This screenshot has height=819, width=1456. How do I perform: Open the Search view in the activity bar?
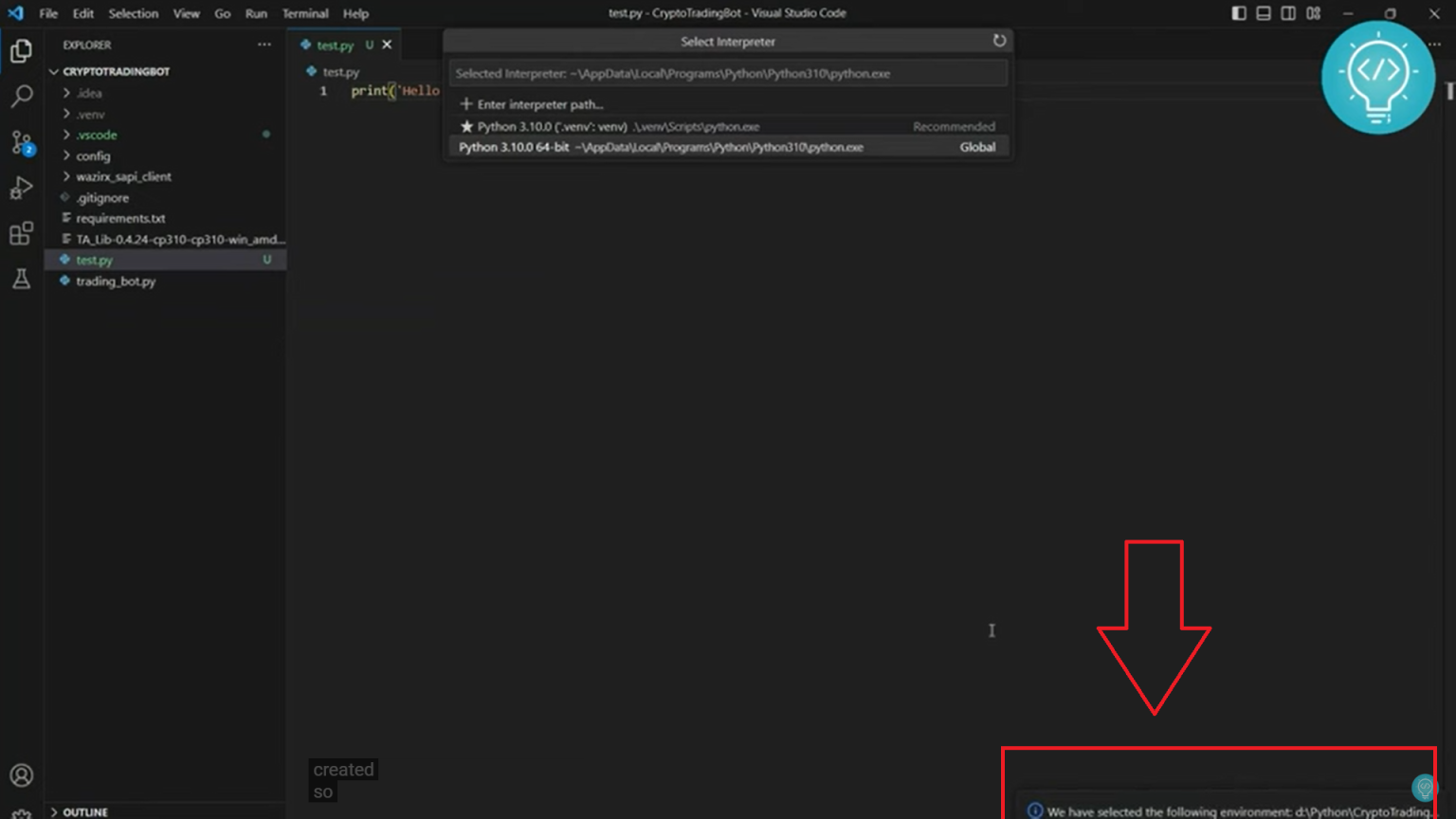click(21, 95)
